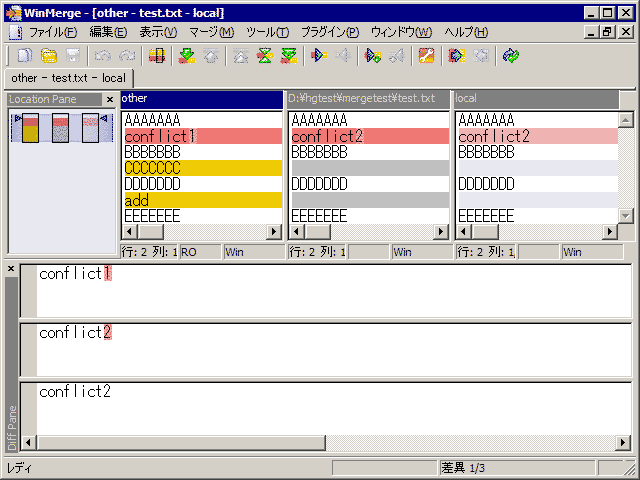Open the 編集(E) menu

click(x=108, y=32)
